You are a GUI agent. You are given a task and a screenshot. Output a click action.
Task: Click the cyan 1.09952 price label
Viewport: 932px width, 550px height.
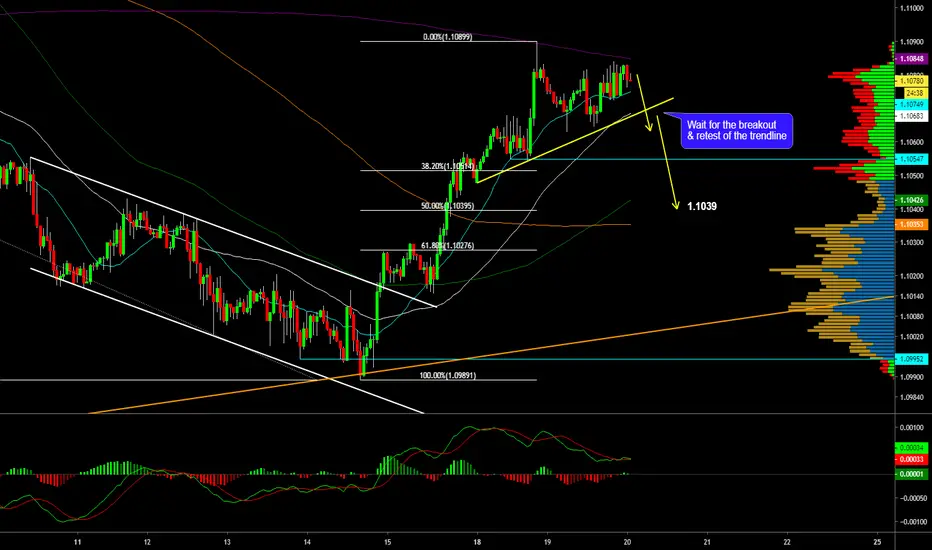pyautogui.click(x=911, y=359)
